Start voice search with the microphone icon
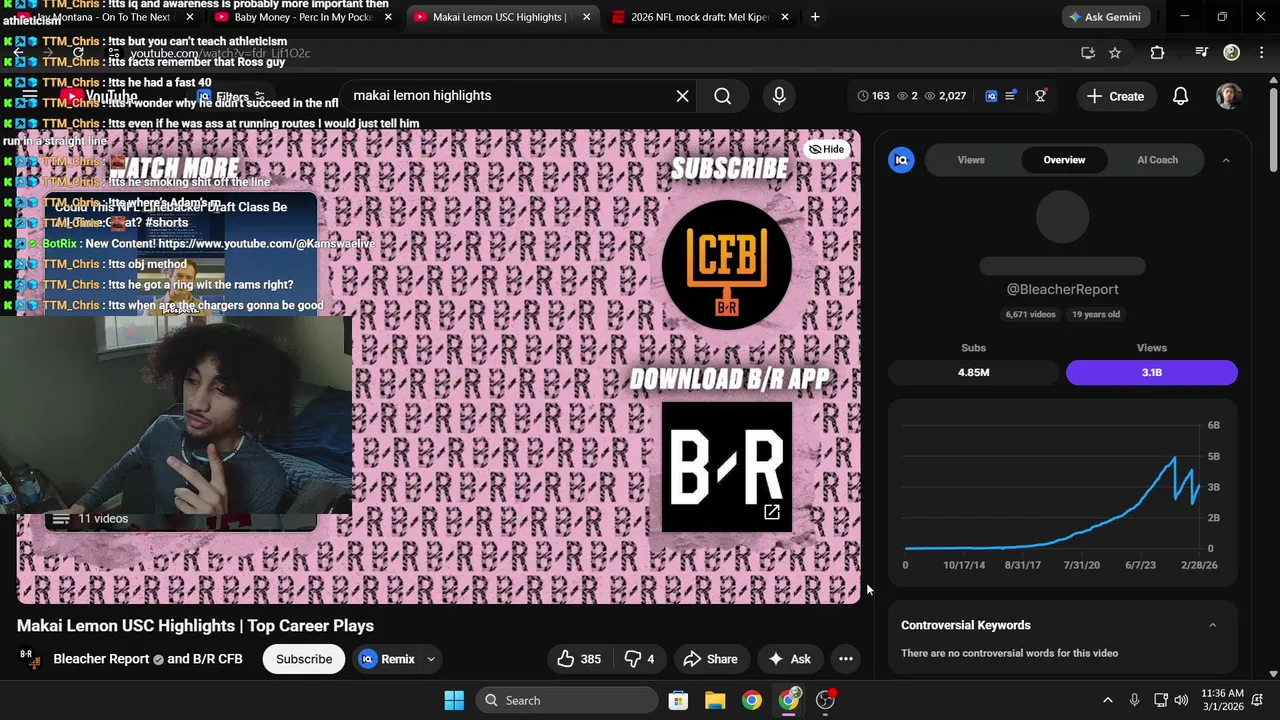Viewport: 1280px width, 720px height. (x=779, y=96)
